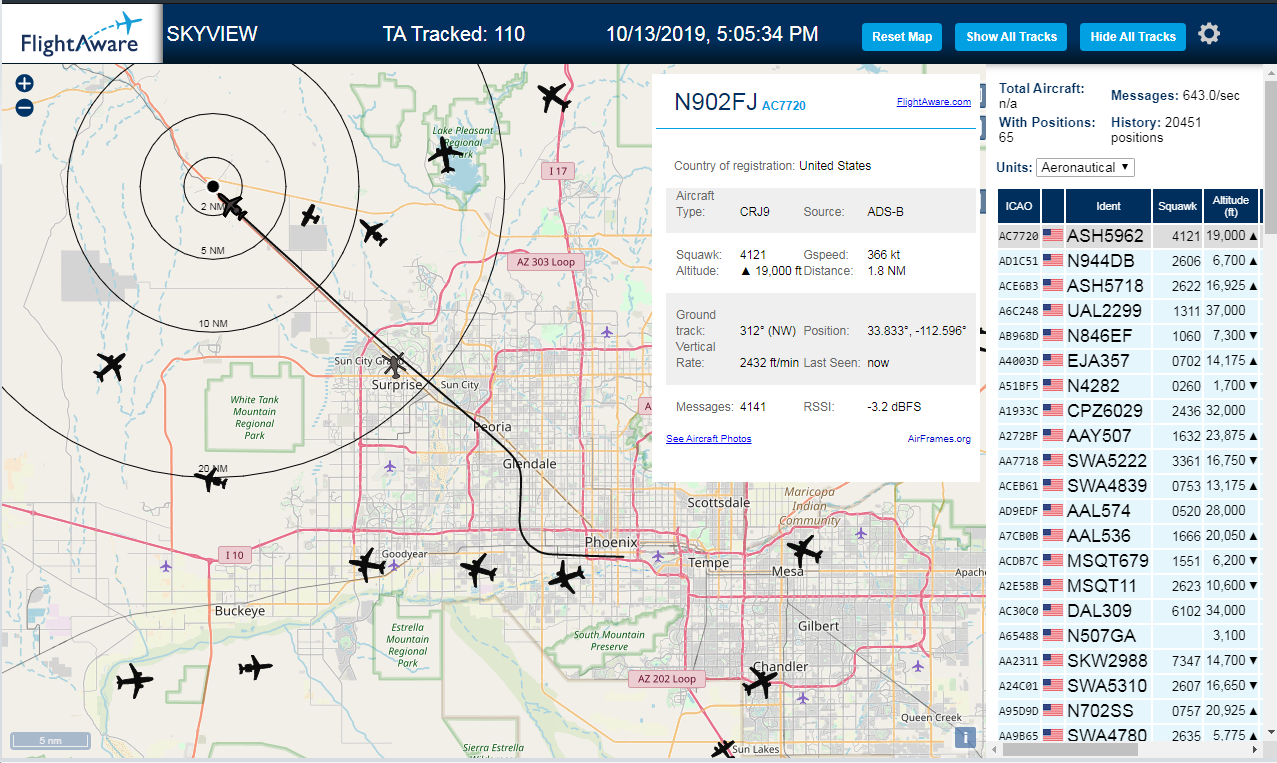Select the EJA357 aircraft row
This screenshot has width=1277, height=763.
point(1129,361)
